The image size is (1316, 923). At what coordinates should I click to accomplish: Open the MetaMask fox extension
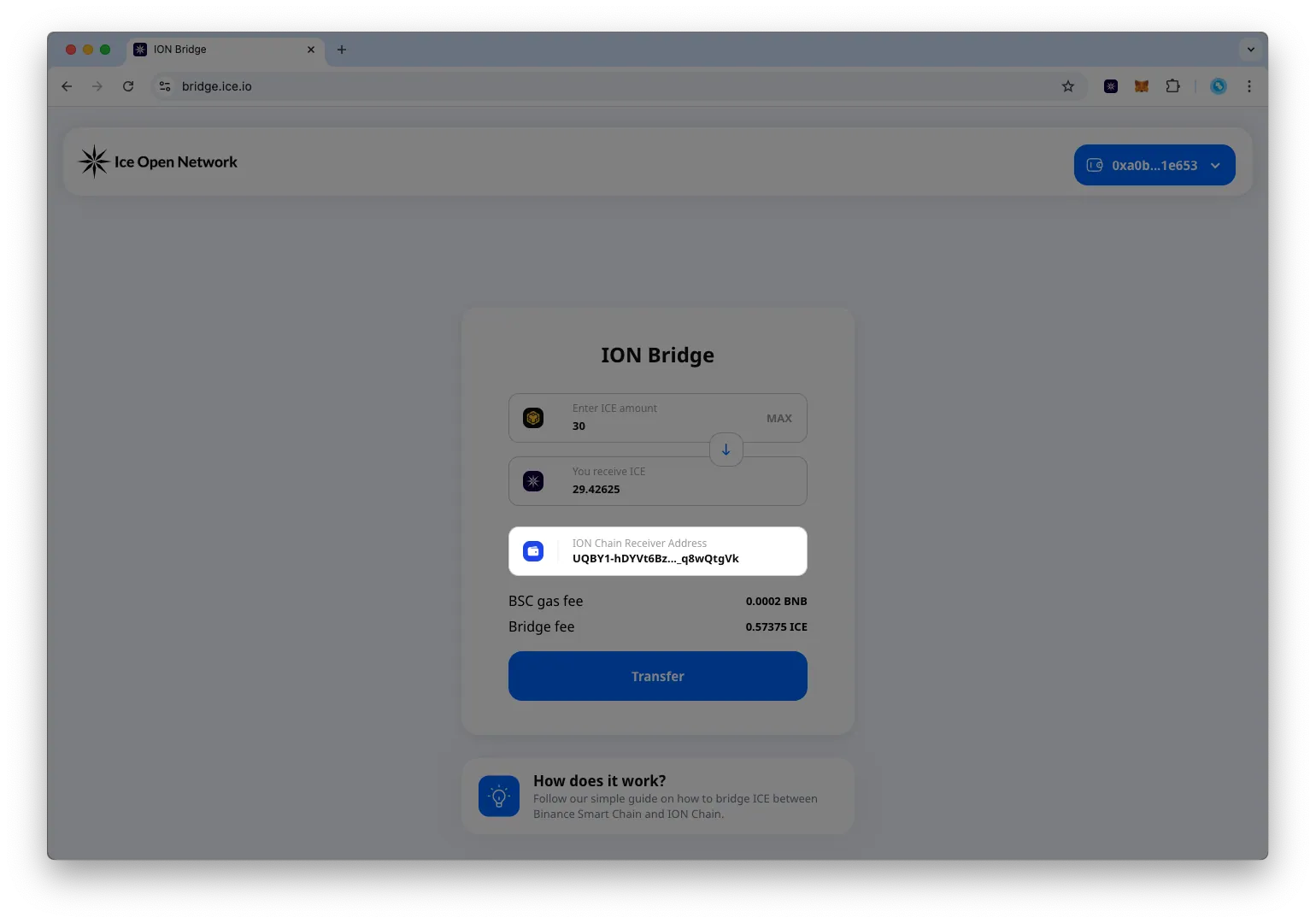(x=1142, y=86)
